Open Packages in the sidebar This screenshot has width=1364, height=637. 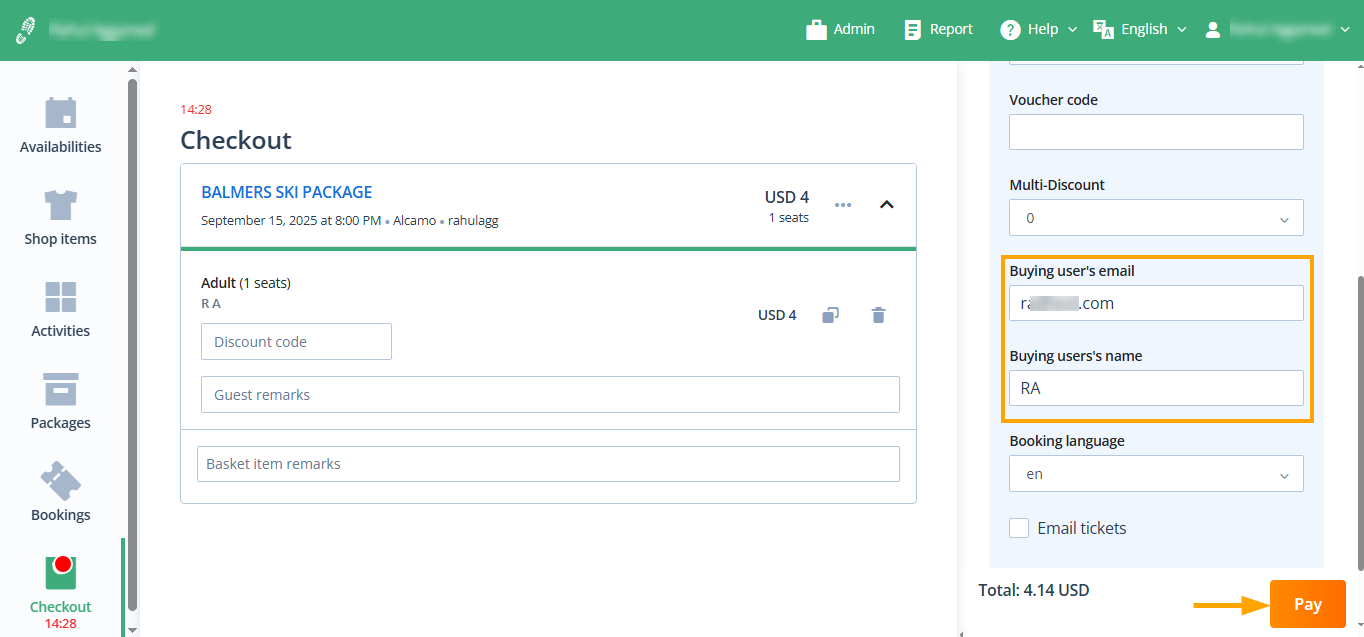pos(61,402)
